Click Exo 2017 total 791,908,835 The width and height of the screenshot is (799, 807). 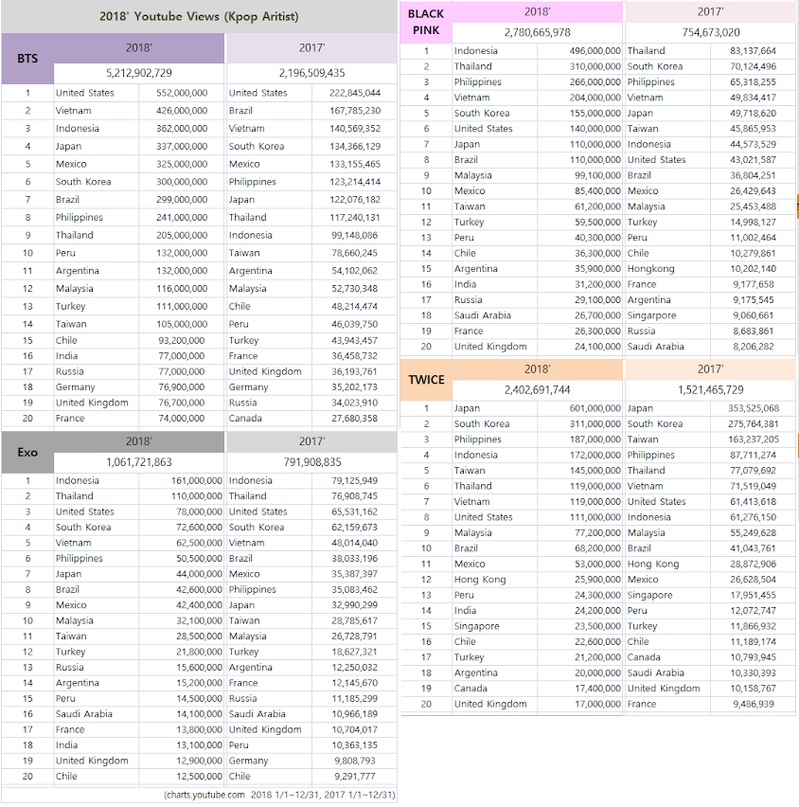pyautogui.click(x=312, y=462)
